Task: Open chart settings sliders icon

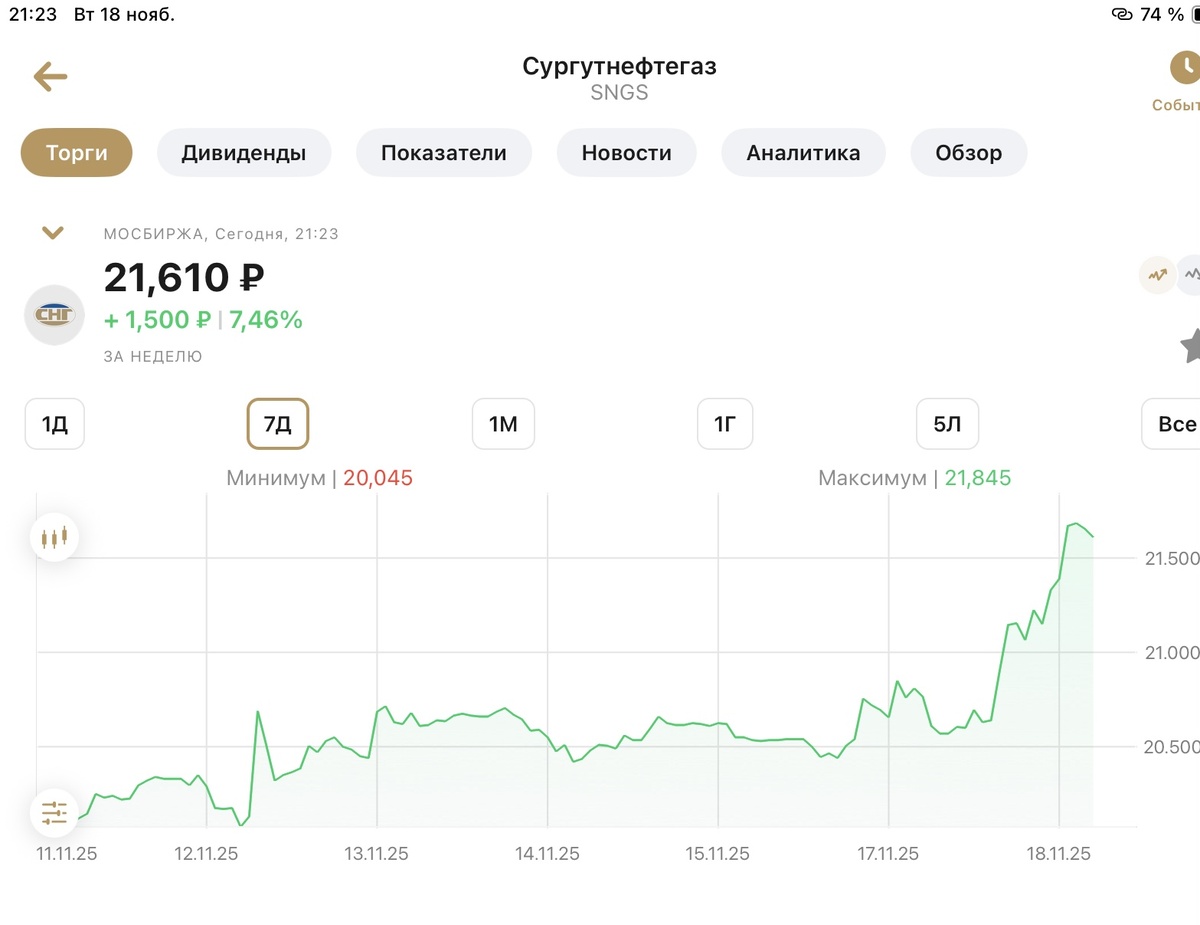Action: (x=54, y=812)
